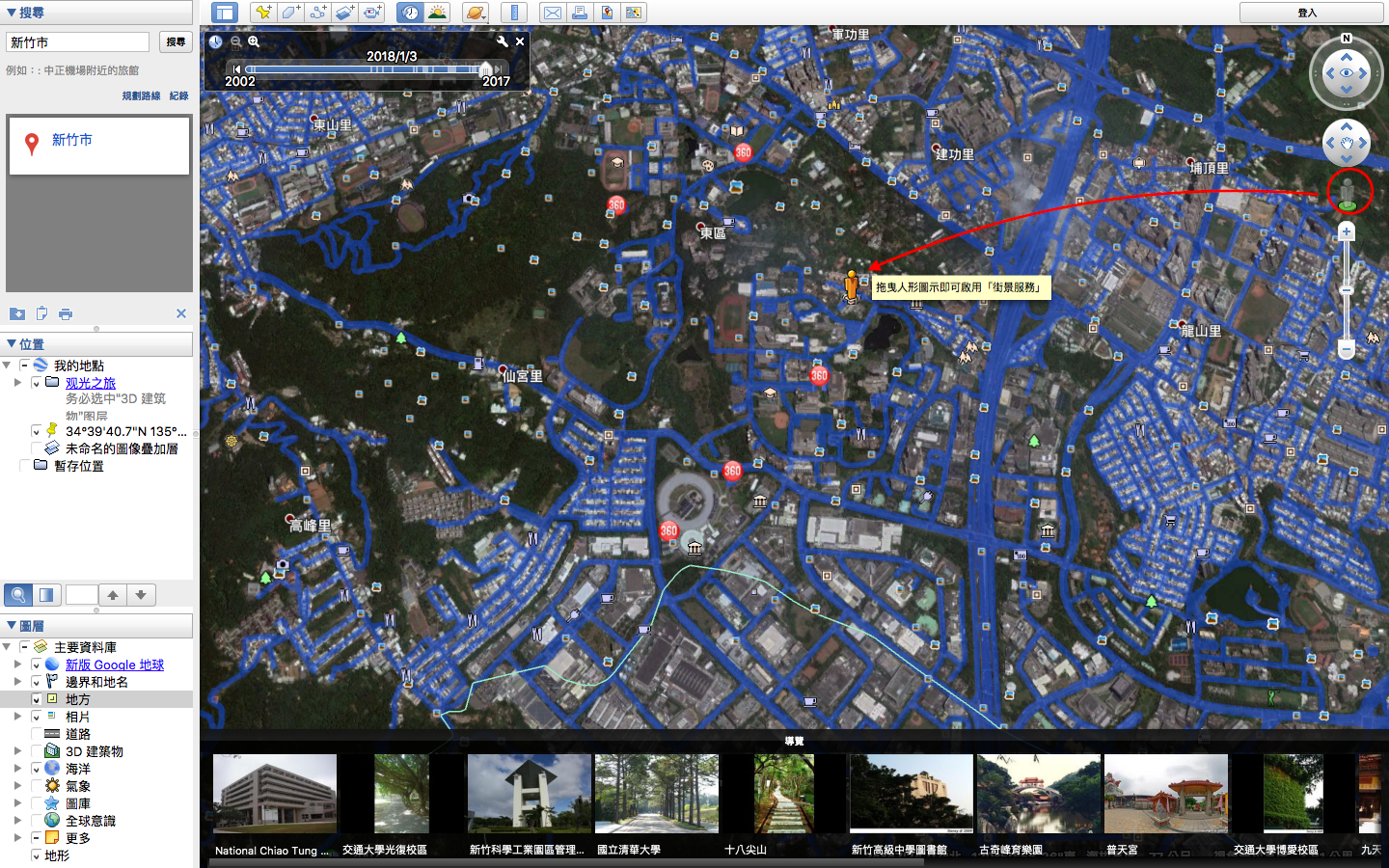
Task: Click the Record a Tour camera icon
Action: click(x=372, y=13)
